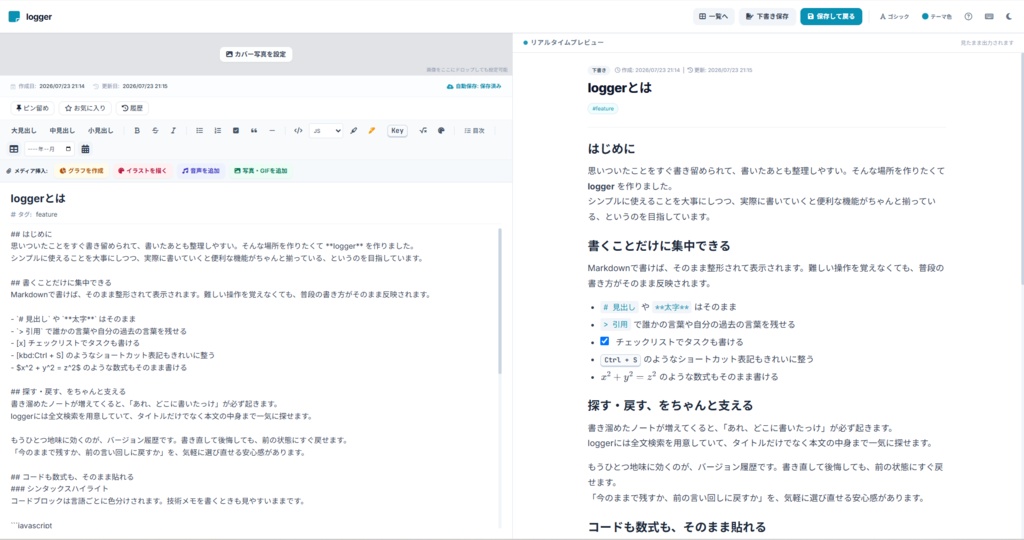Image resolution: width=1024 pixels, height=540 pixels.
Task: Click the preview pane vertical scrollbar
Action: click(1021, 167)
